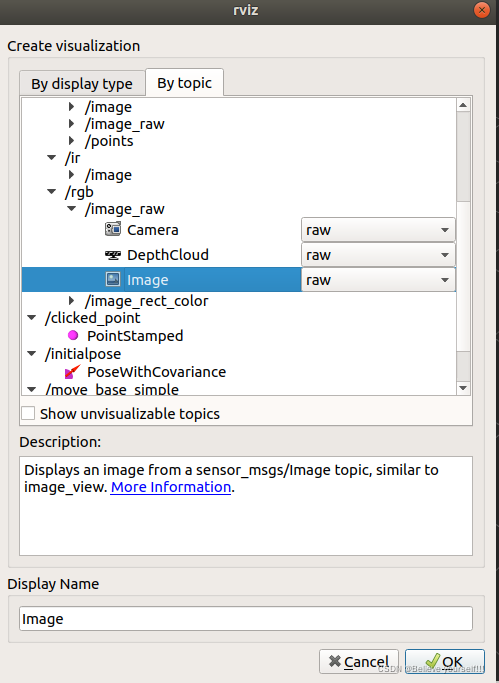This screenshot has height=683, width=499.
Task: Click the green checkmark on OK
Action: click(x=433, y=661)
